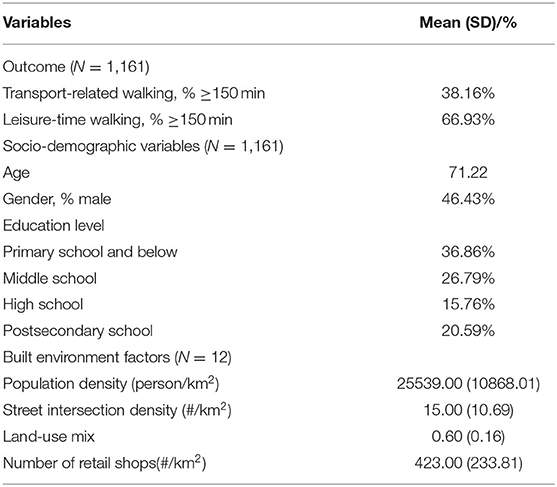This screenshot has width=557, height=487.
Task: Click the Leisure-time walking row label
Action: pos(118,120)
